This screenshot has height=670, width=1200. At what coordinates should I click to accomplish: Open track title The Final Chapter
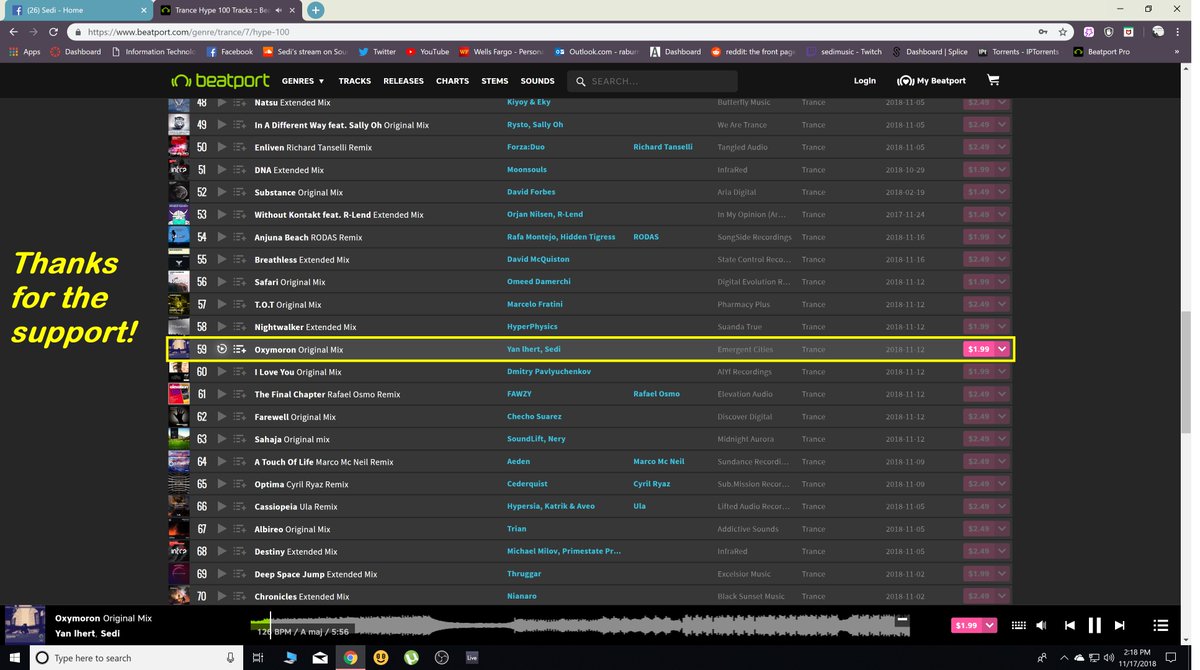pyautogui.click(x=289, y=395)
